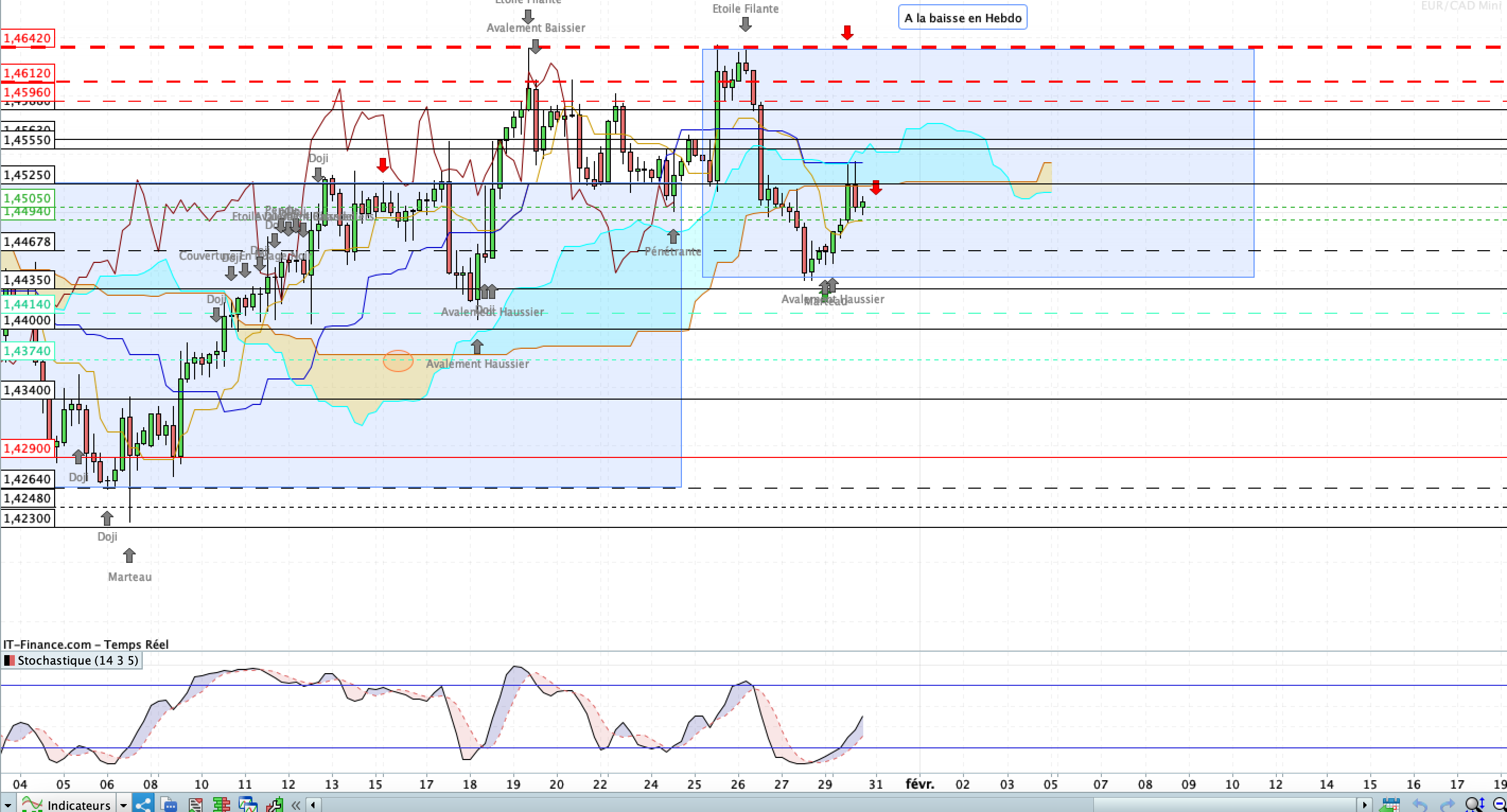Click the duplicate chart windows icon

pos(248,805)
